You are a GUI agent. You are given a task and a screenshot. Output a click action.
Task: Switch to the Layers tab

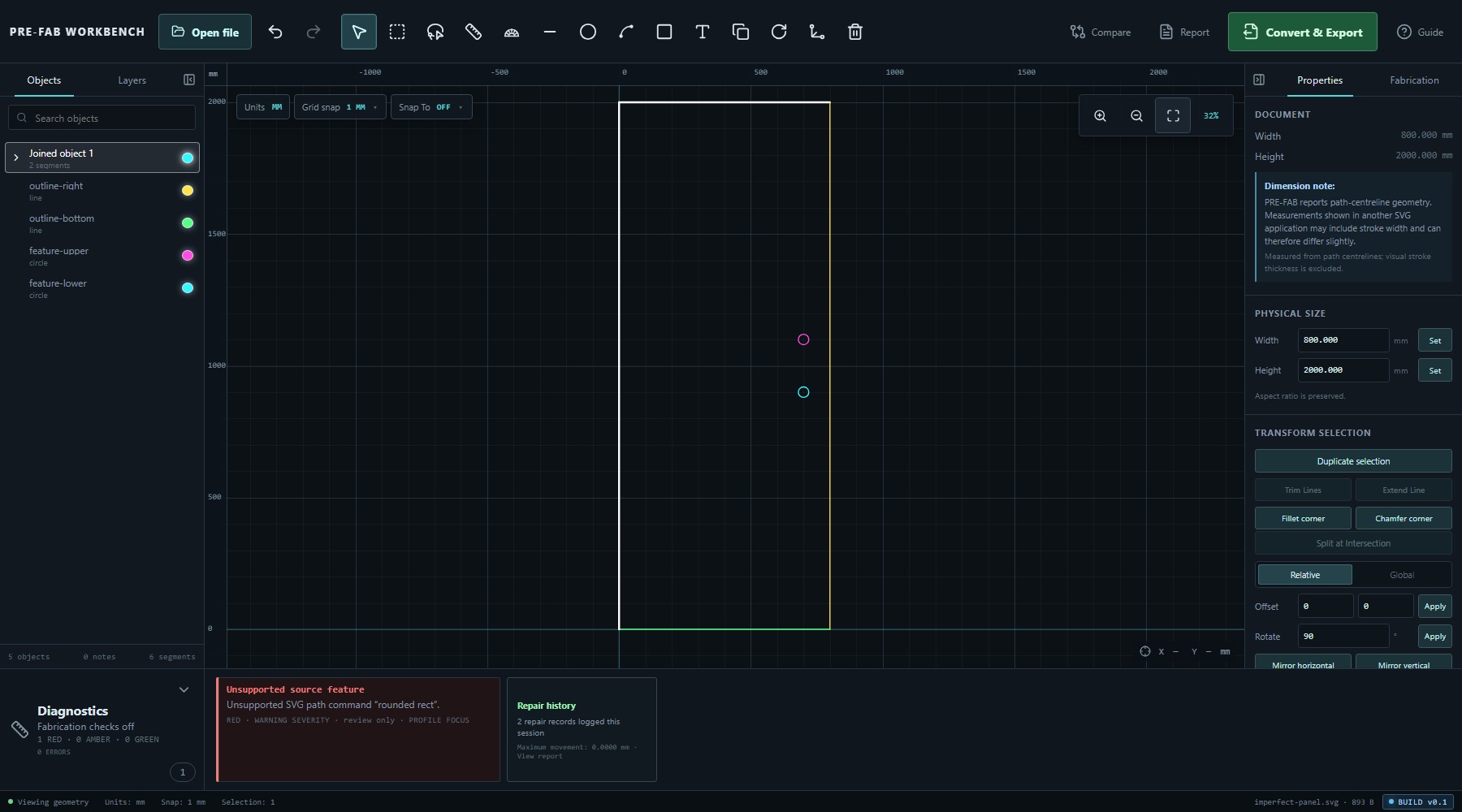pos(132,80)
